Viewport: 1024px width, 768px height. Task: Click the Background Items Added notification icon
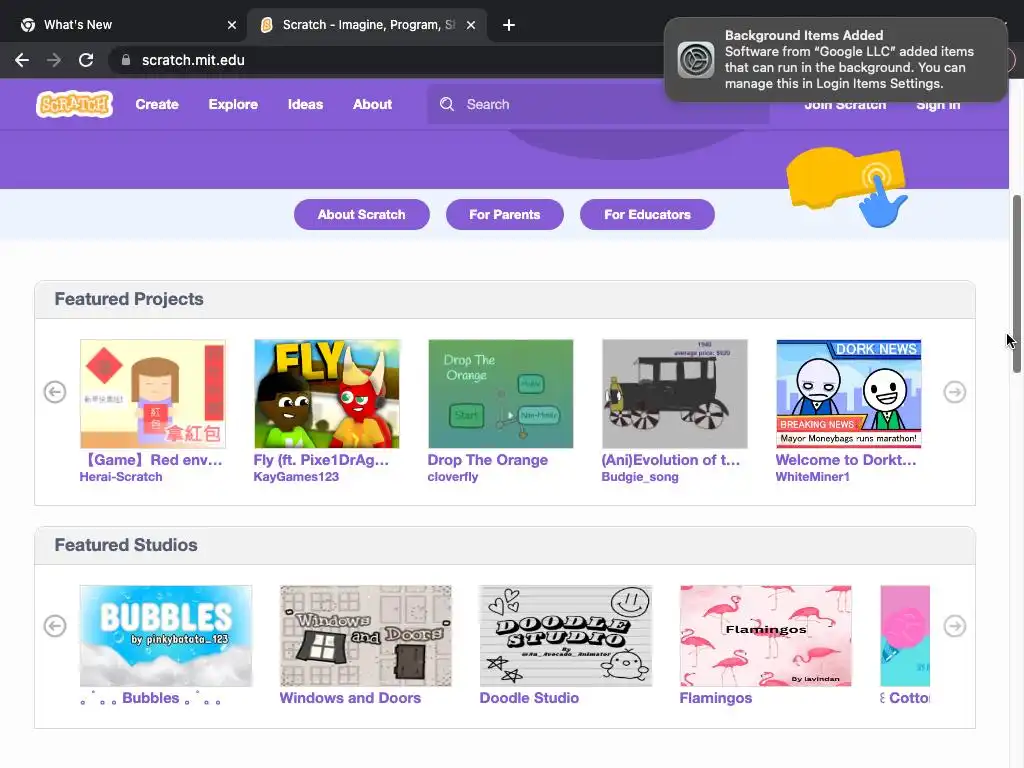696,59
